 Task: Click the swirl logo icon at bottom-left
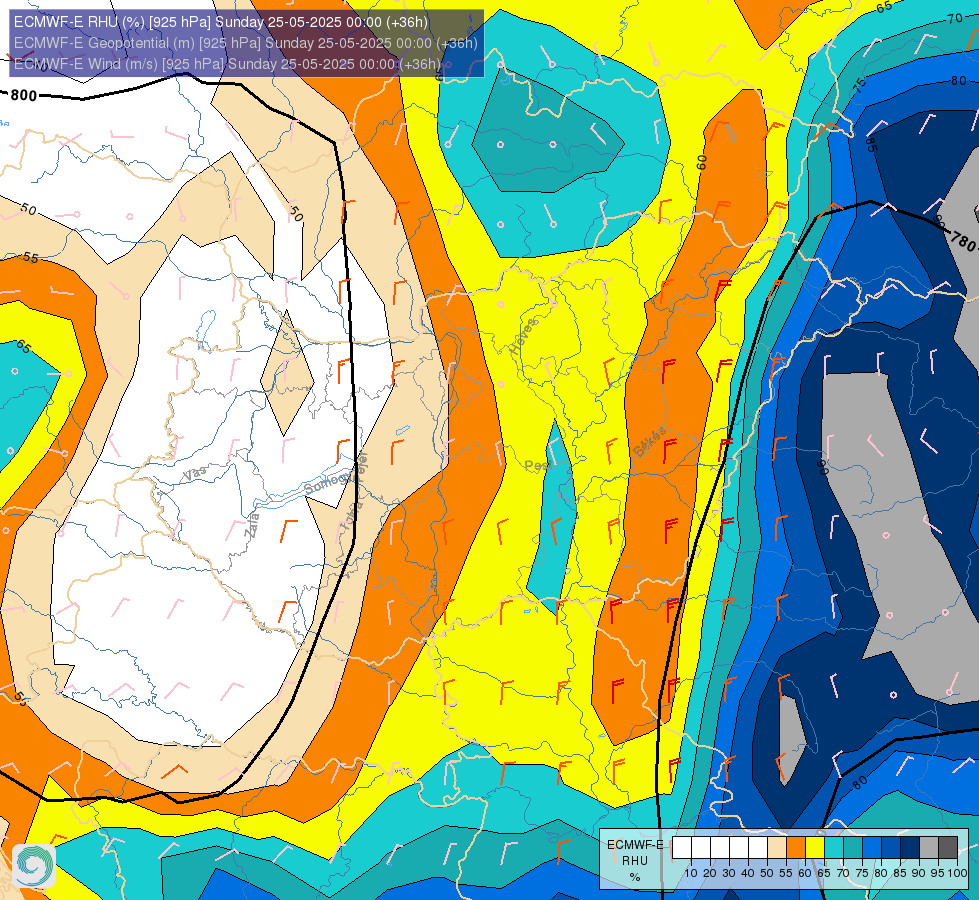tap(34, 865)
